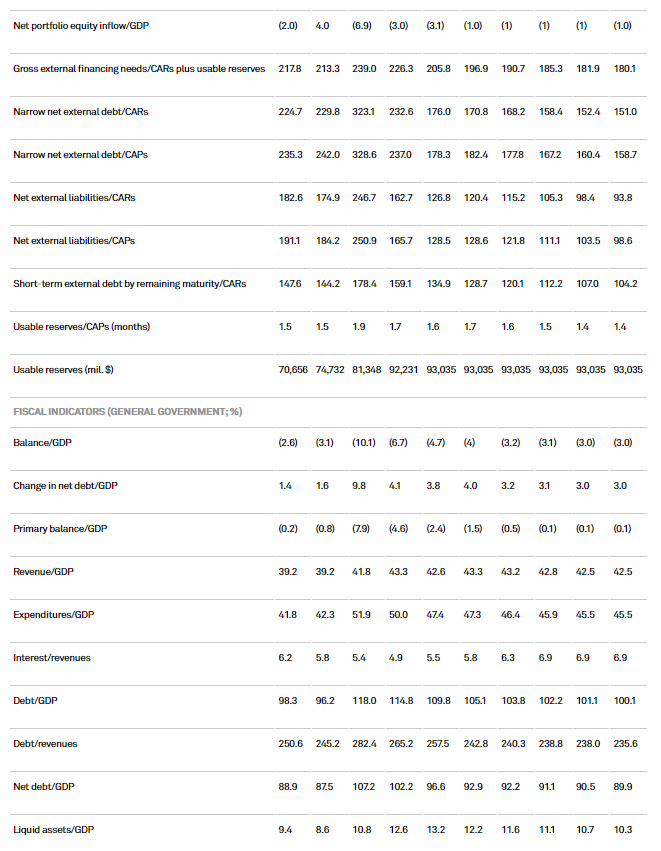Select the 'Change in net debt/GDP' row label
This screenshot has width=661, height=851.
[65, 485]
